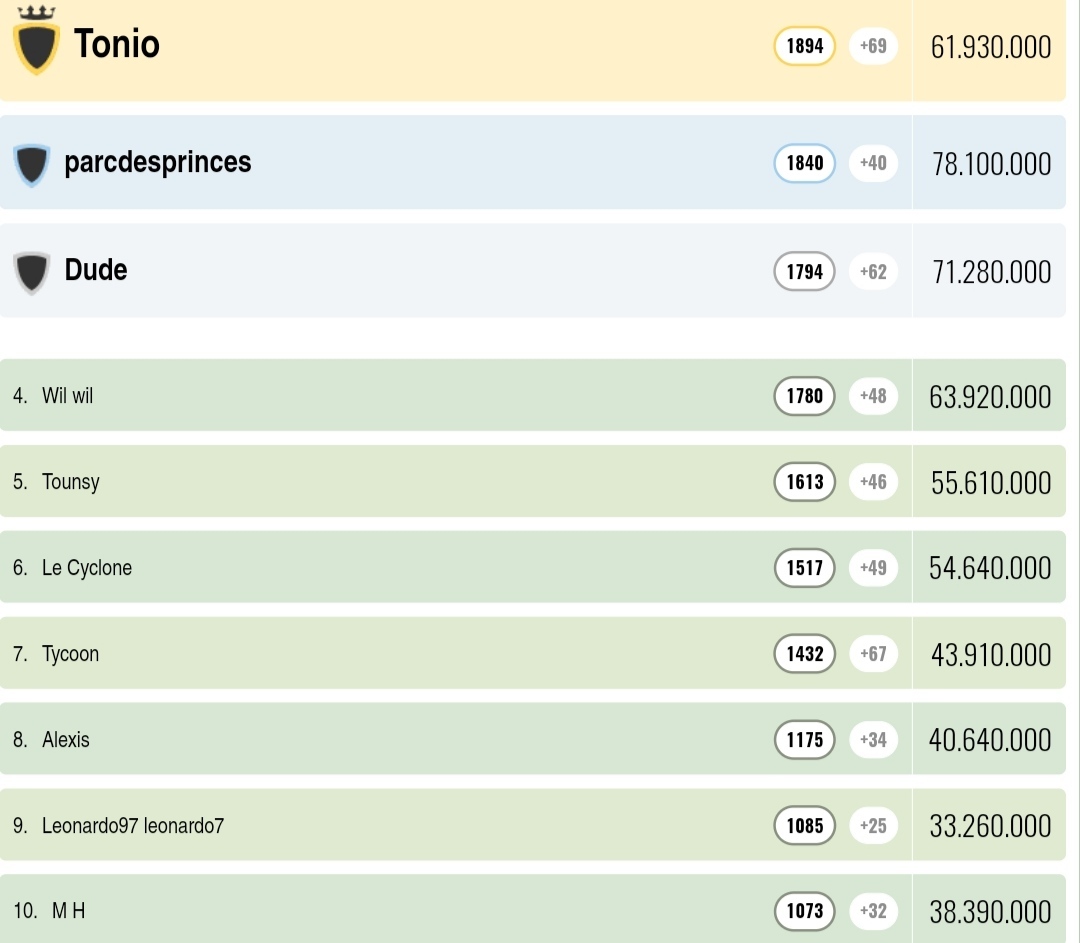Click Tycoon's +67 gain badge
This screenshot has width=1080, height=943.
(873, 654)
